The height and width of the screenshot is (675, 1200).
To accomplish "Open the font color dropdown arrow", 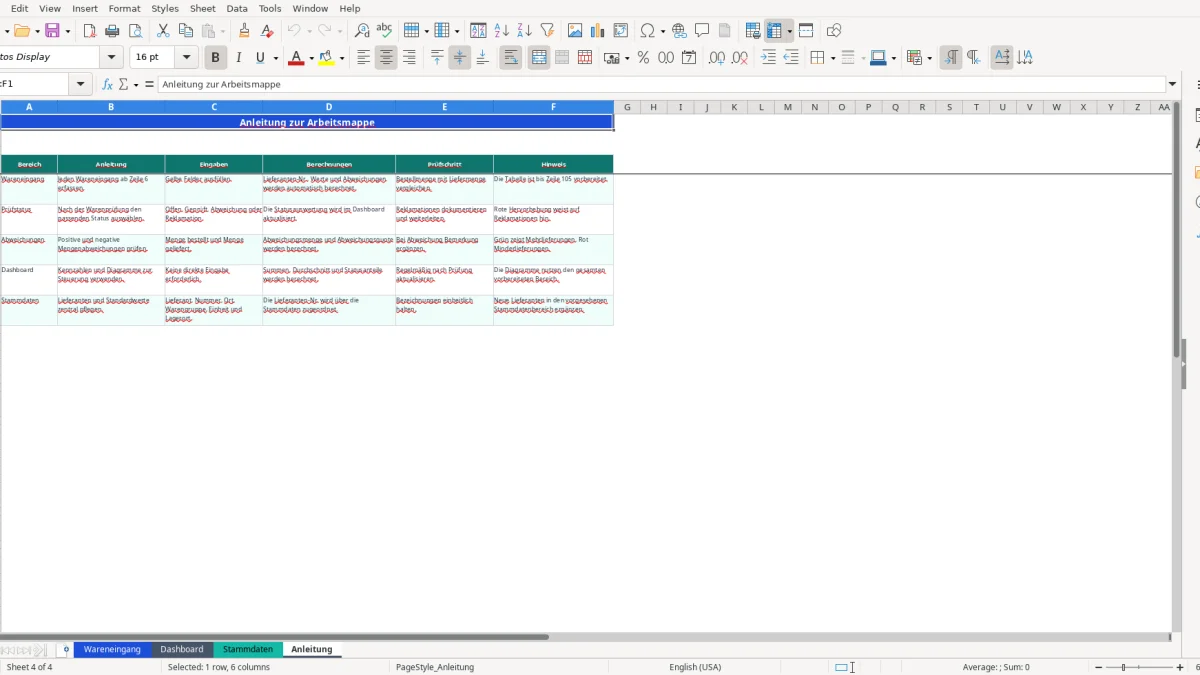I will (312, 58).
